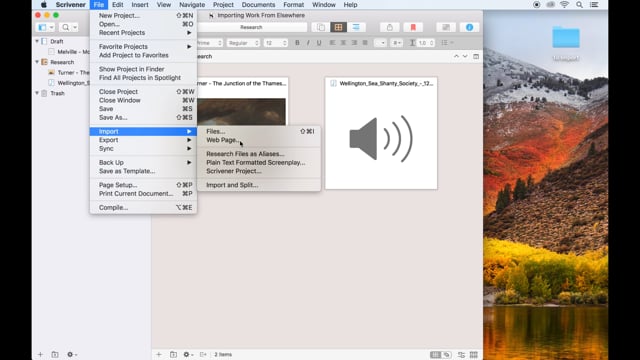Image resolution: width=640 pixels, height=360 pixels.
Task: Open the binder footer gear menu
Action: click(71, 354)
